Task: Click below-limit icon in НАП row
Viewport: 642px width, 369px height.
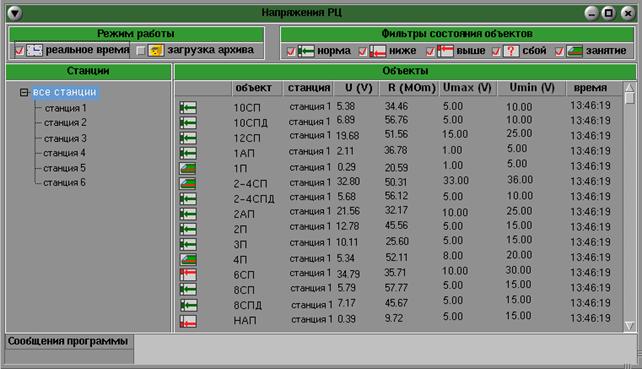Action: [188, 321]
